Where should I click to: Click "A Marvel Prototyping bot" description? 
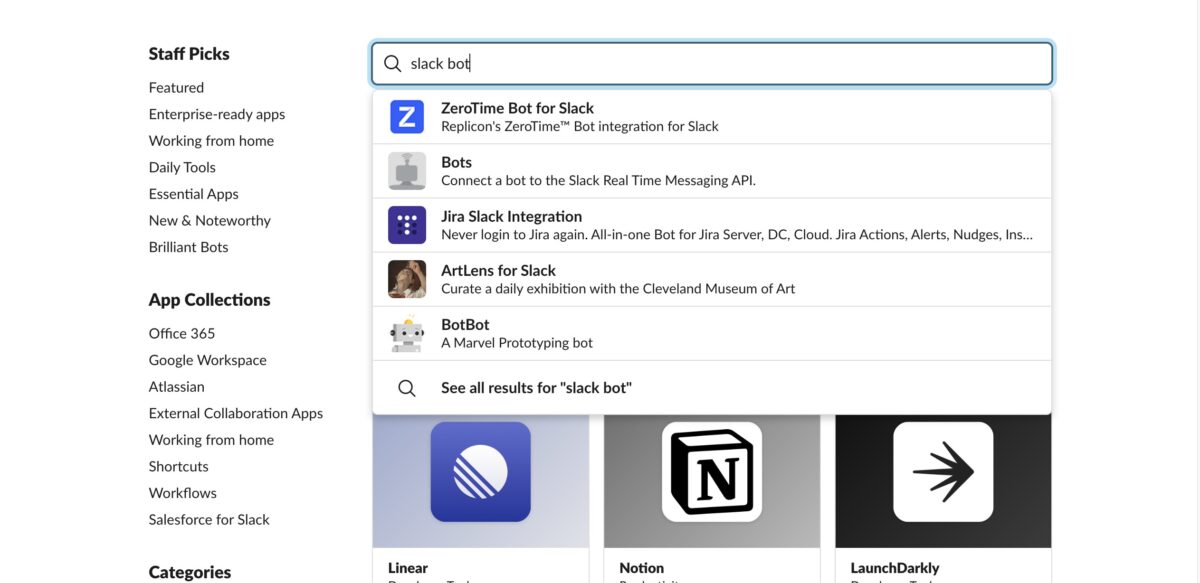(517, 342)
